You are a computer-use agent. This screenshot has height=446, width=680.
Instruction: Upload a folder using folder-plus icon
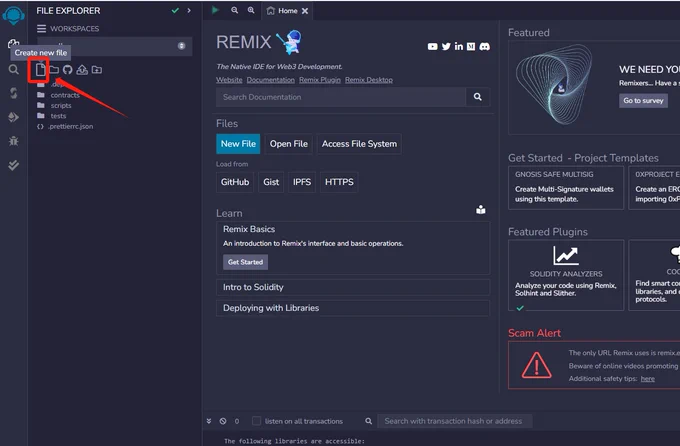coord(97,69)
